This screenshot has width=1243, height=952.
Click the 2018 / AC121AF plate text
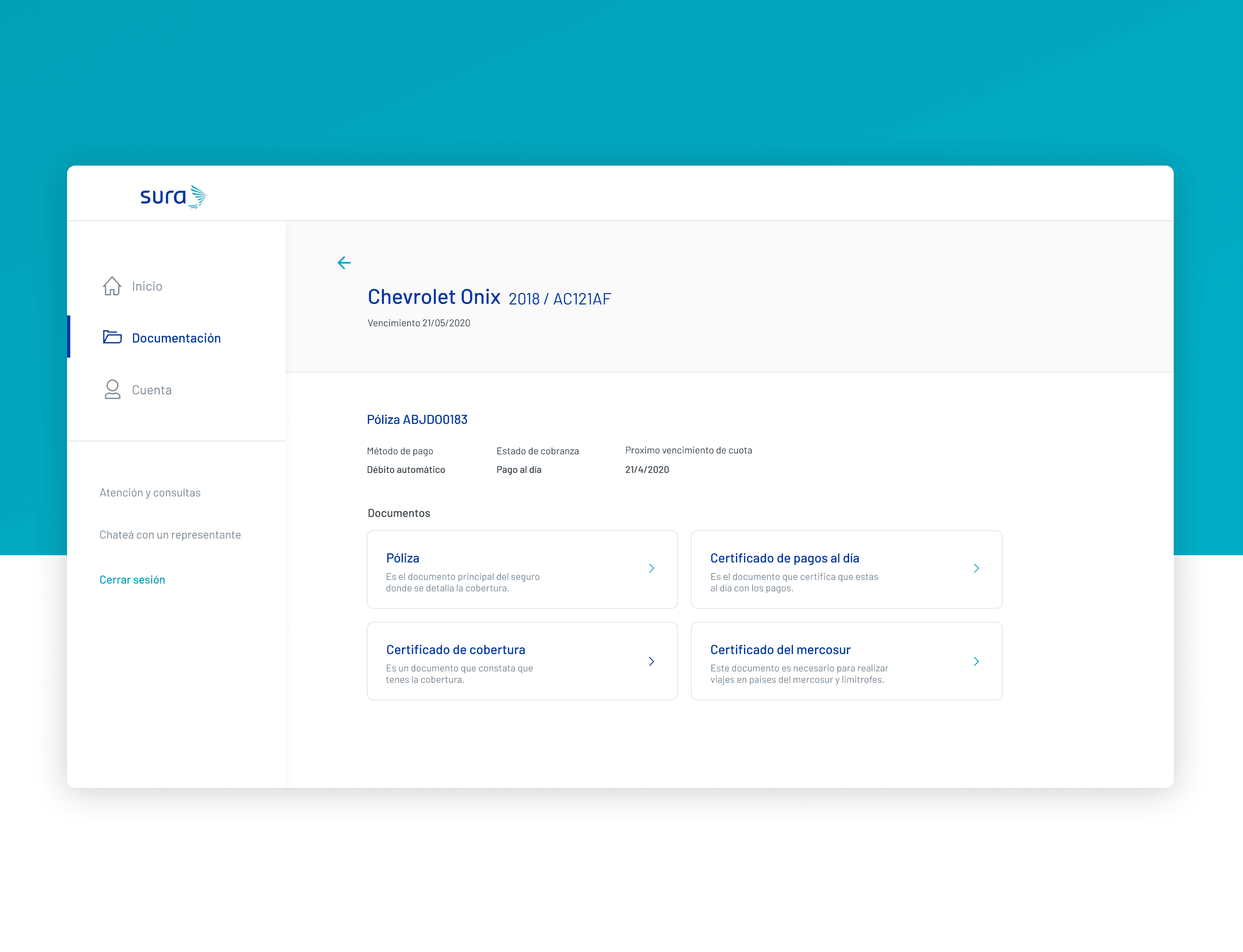560,299
